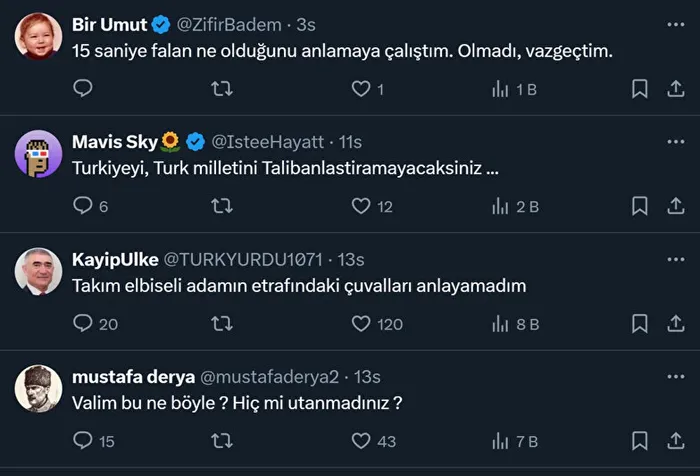700x476 pixels.
Task: Share Mavis Sky's tweet
Action: click(674, 206)
